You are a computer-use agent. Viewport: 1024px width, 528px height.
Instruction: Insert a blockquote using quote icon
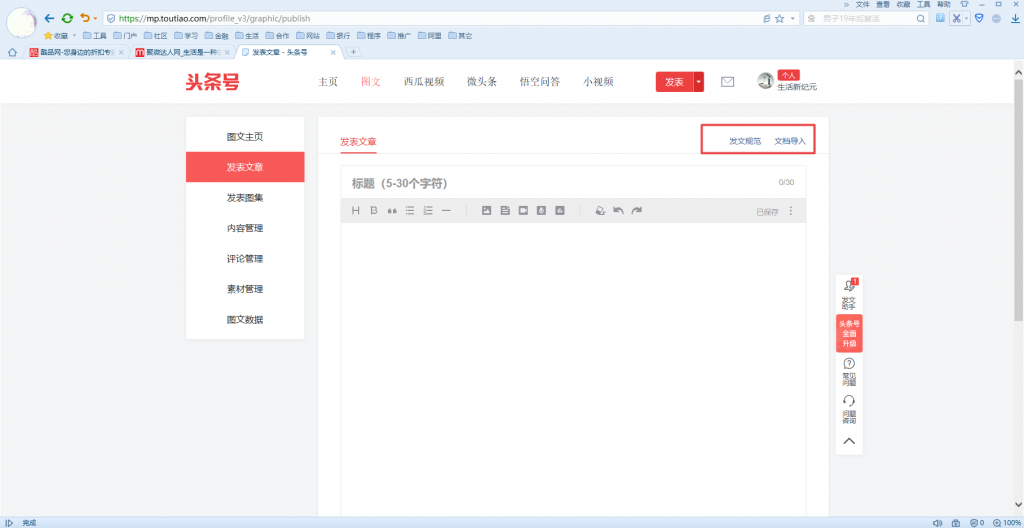(x=392, y=211)
